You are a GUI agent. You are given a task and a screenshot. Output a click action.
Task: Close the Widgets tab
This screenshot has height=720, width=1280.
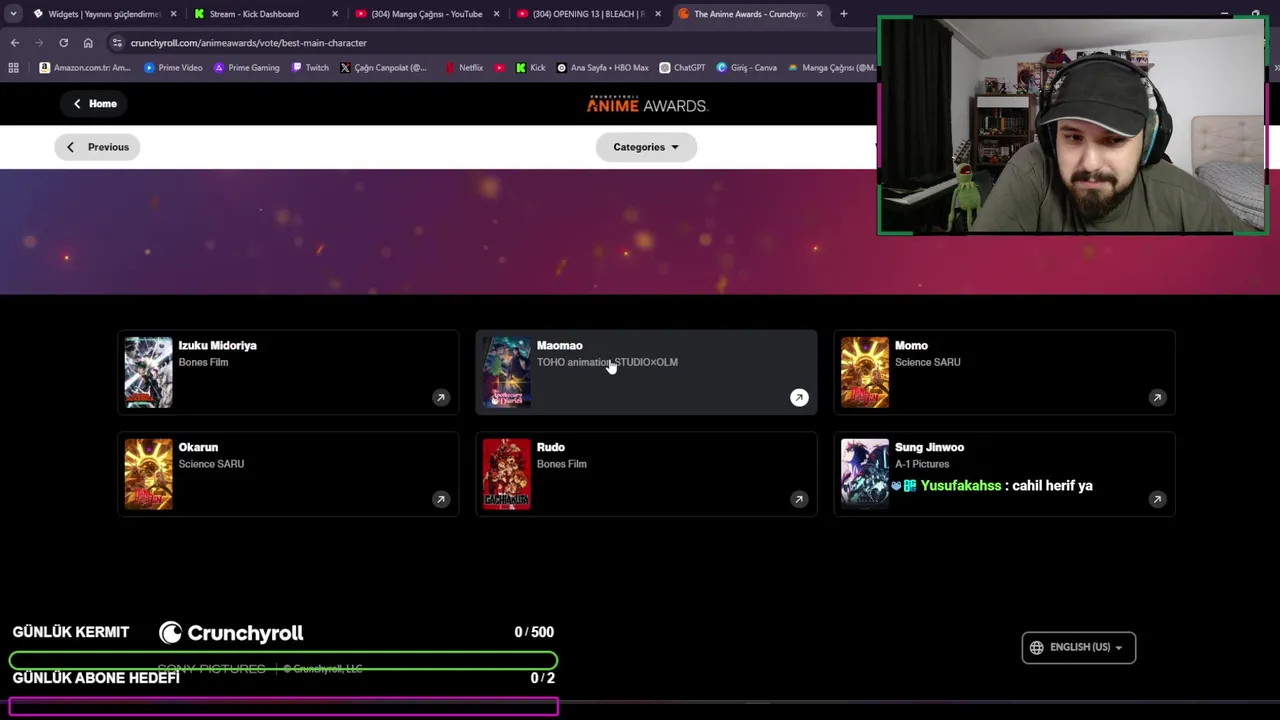click(x=173, y=14)
